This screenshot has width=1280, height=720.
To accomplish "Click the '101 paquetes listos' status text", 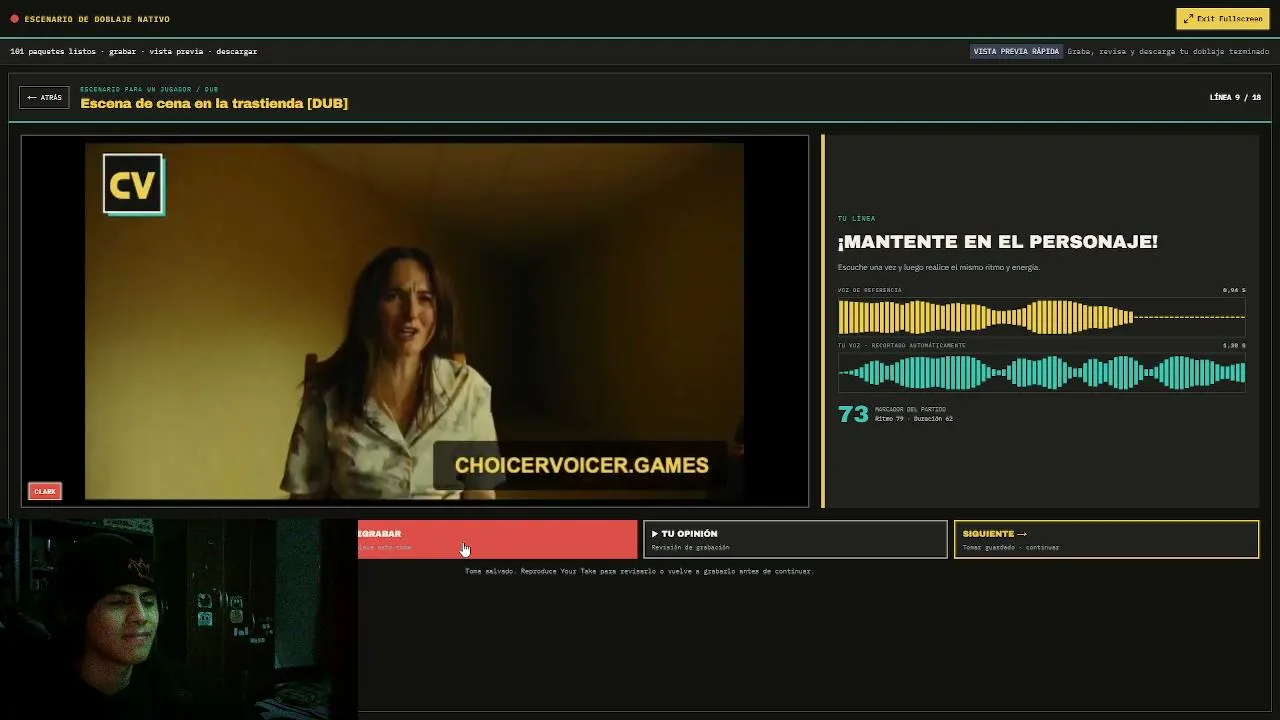I will (53, 51).
